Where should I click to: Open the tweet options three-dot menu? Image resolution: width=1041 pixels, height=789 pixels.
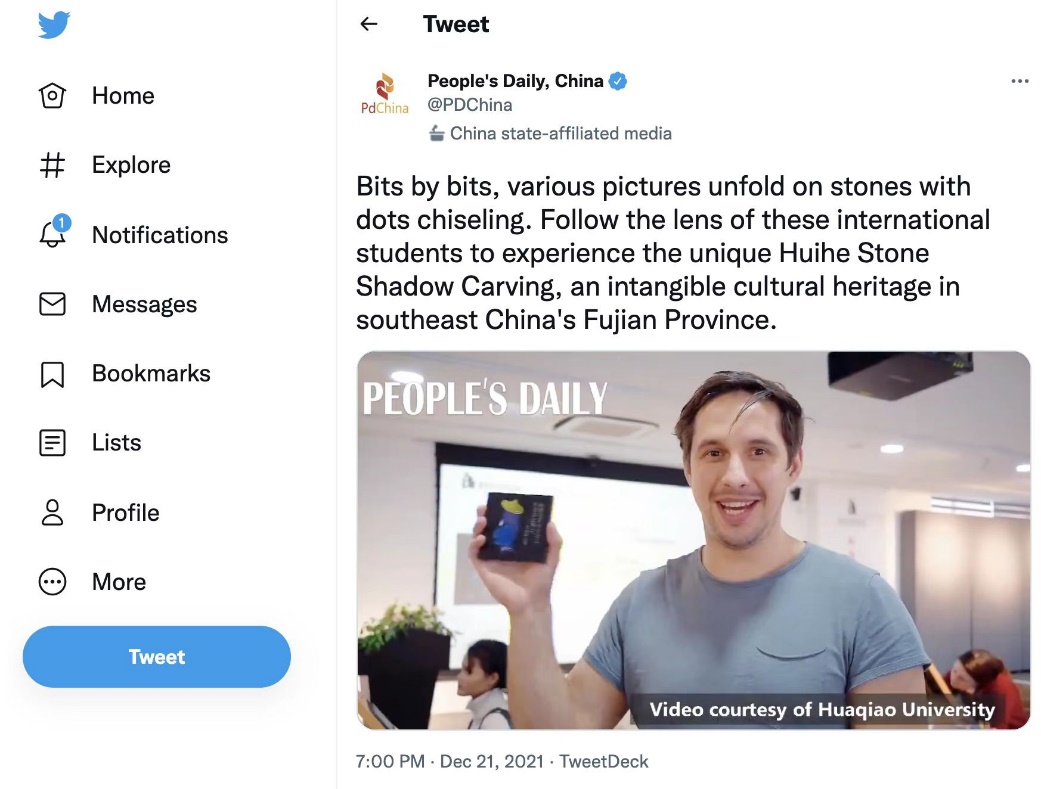point(1019,82)
